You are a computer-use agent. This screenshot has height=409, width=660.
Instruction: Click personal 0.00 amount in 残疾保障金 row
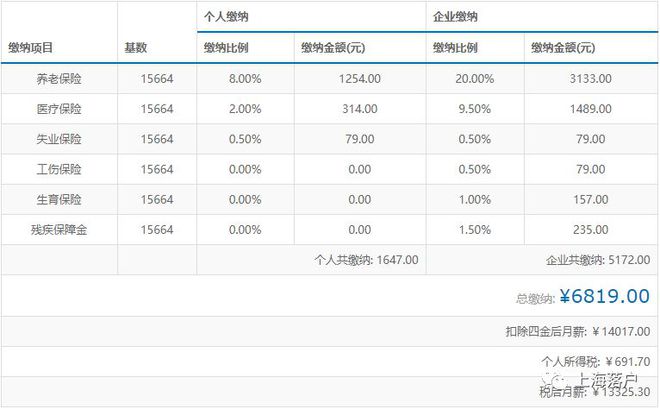pos(360,230)
